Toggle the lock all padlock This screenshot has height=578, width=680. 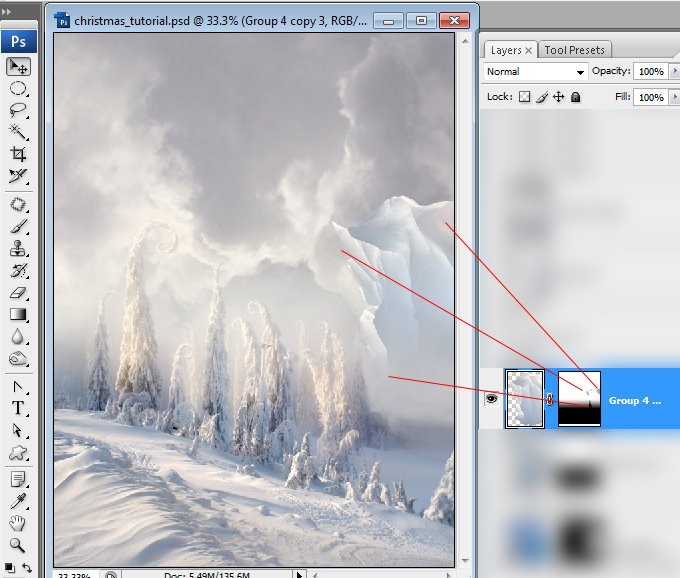pyautogui.click(x=575, y=97)
